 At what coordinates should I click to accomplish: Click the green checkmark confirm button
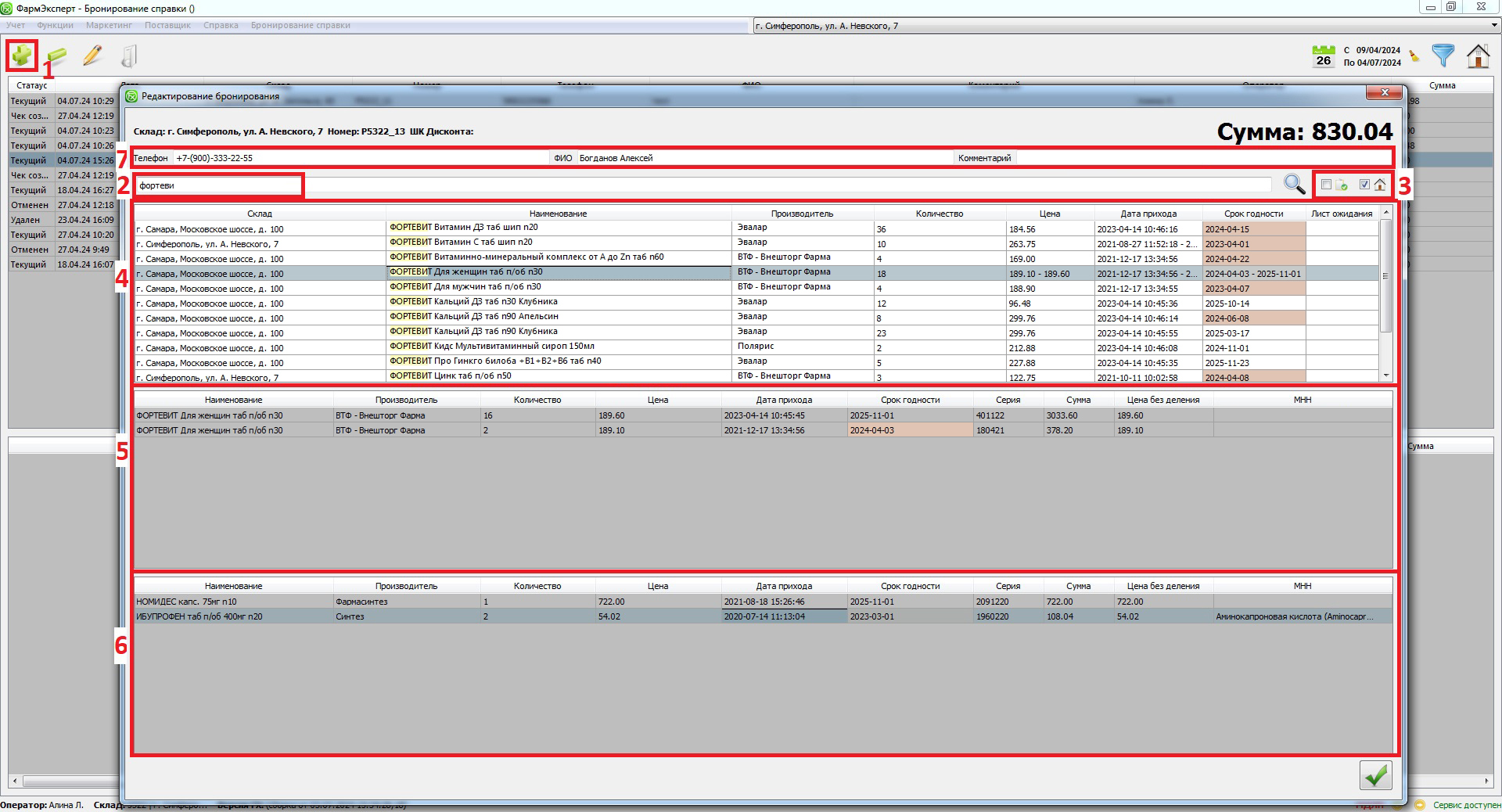1375,775
